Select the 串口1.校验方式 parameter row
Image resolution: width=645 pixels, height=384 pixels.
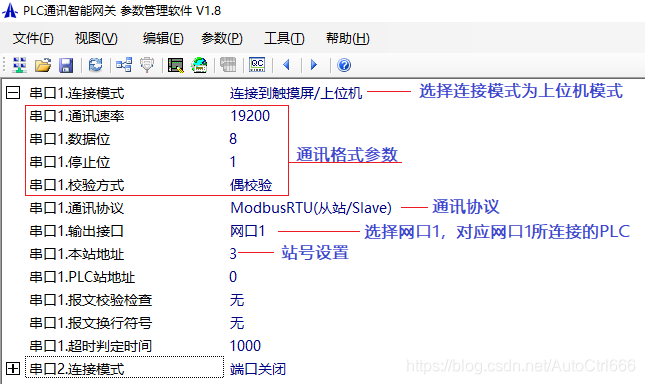77,185
